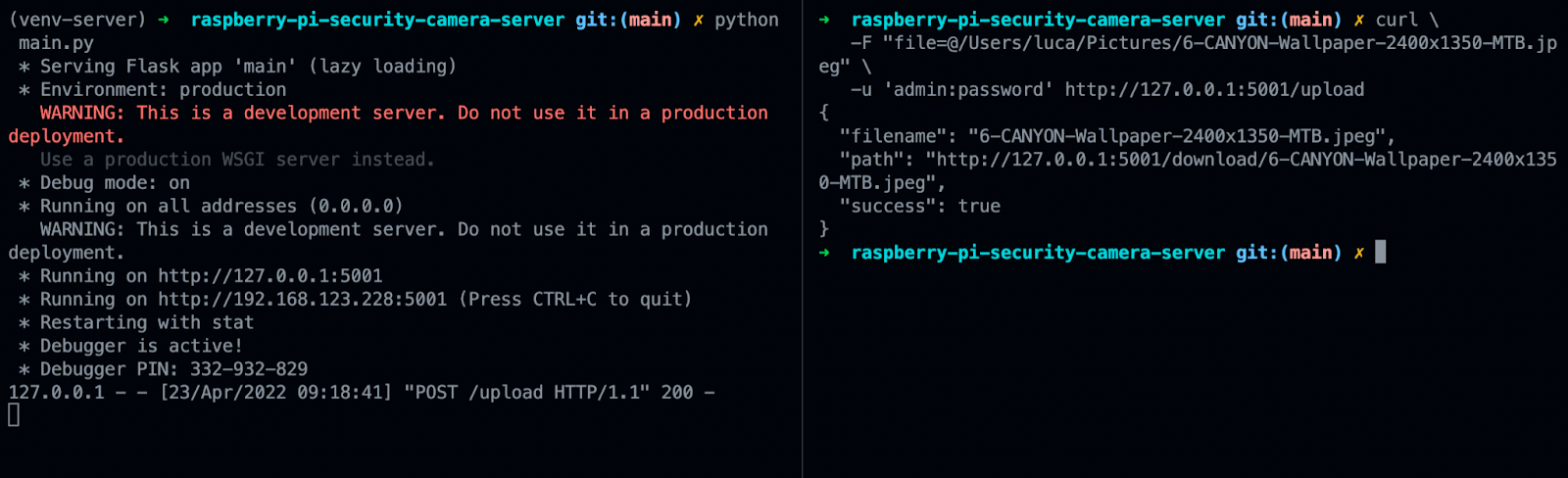The width and height of the screenshot is (1568, 478).
Task: Click the red WARNING development server text
Action: (403, 114)
